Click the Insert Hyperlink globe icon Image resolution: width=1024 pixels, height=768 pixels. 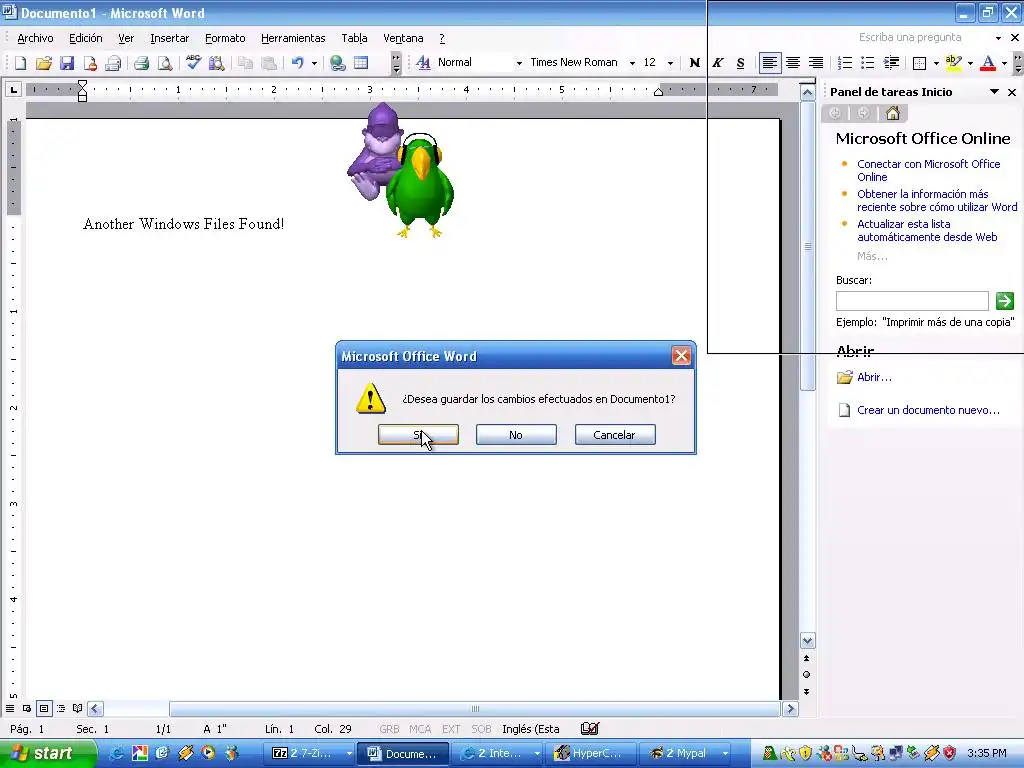pyautogui.click(x=338, y=63)
